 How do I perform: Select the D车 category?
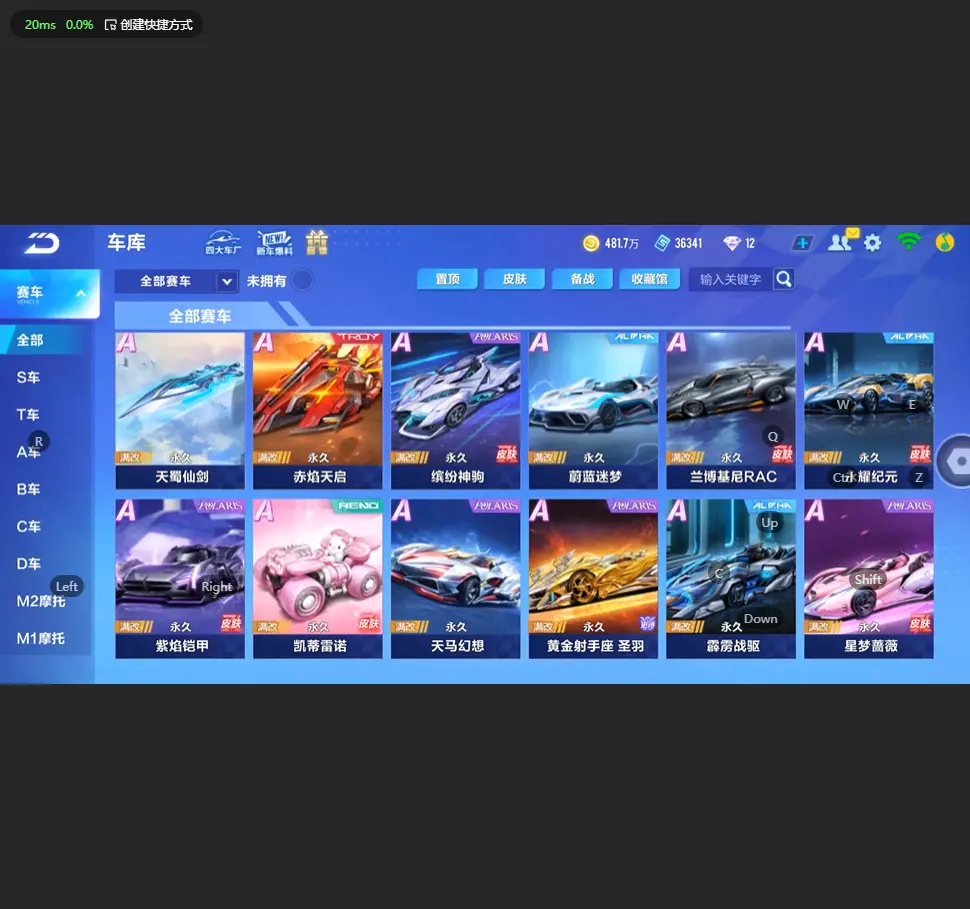[28, 564]
